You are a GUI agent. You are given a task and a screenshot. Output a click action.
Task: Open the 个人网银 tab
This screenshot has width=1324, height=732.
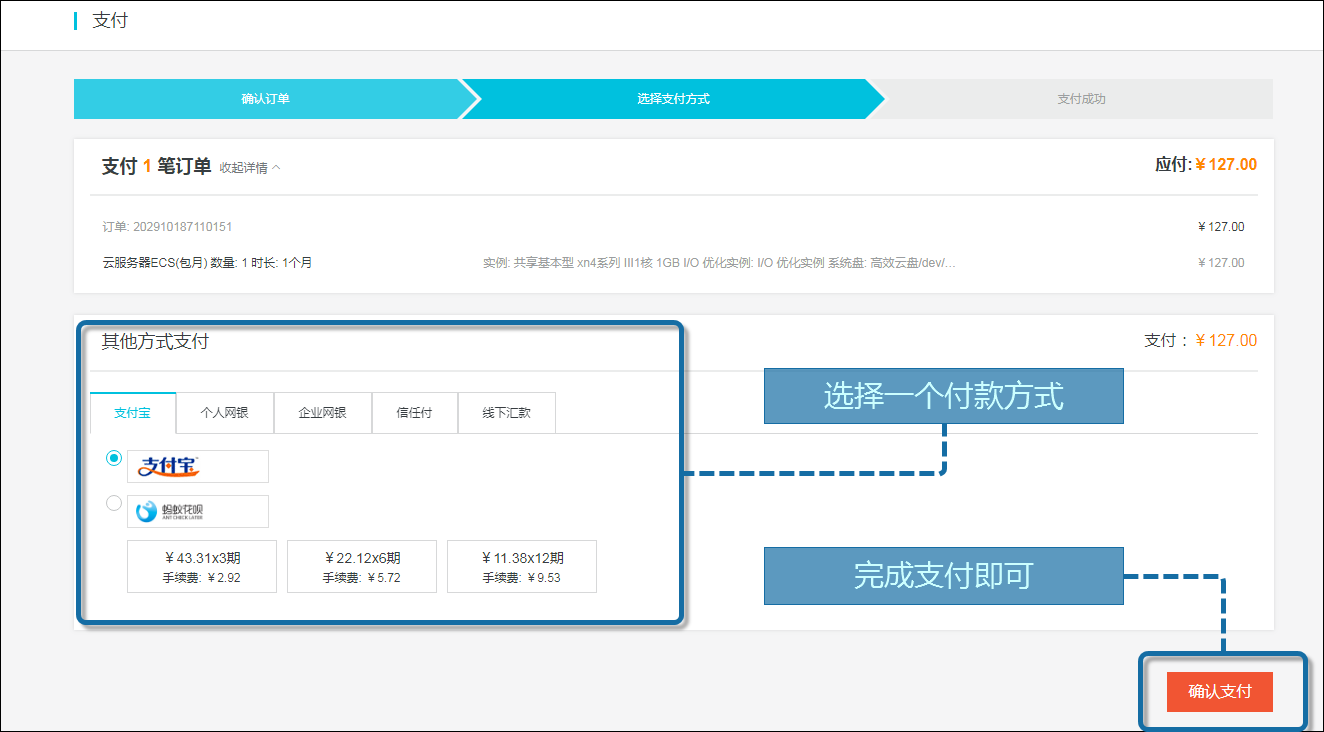coord(224,413)
